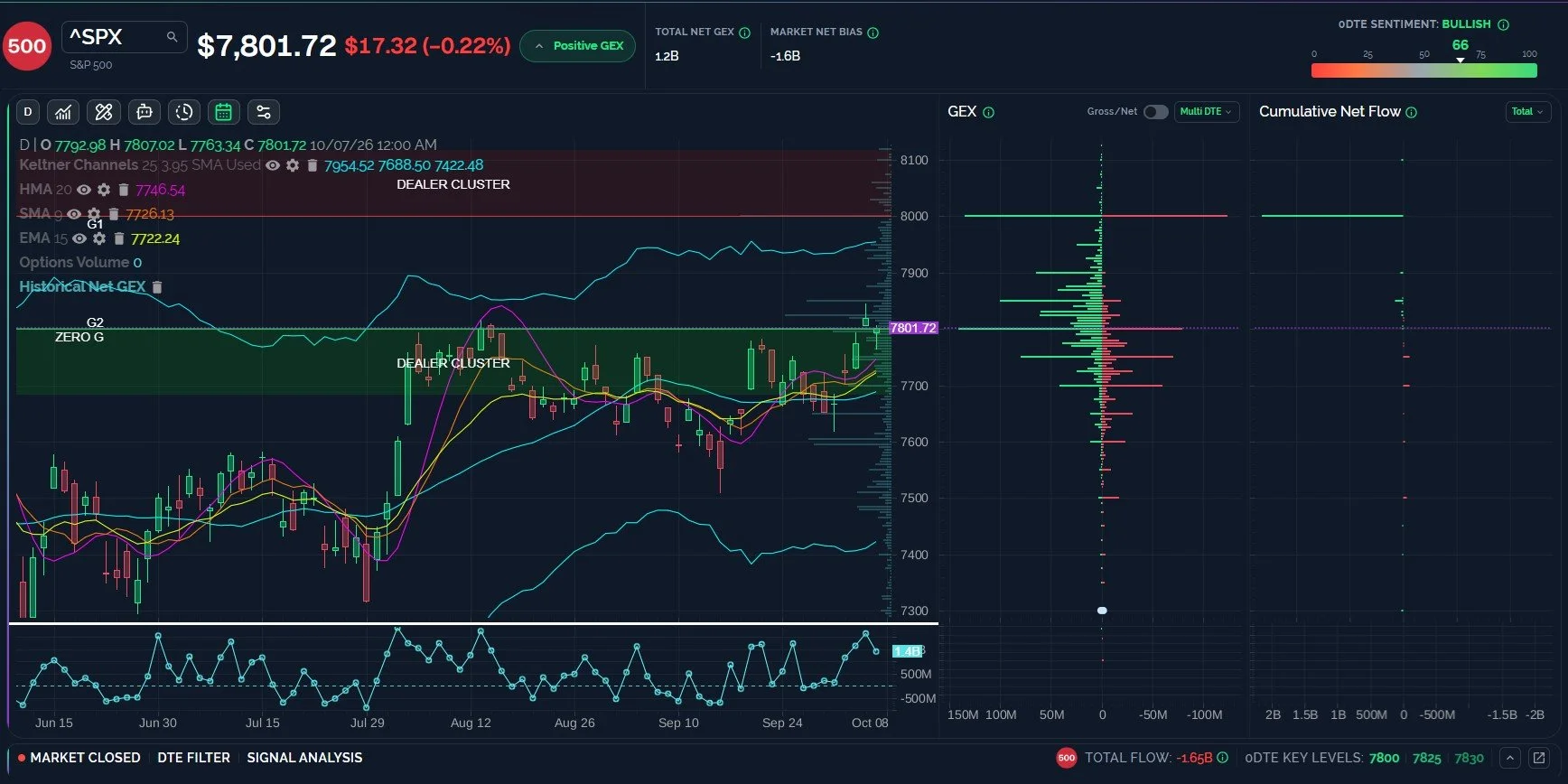The width and height of the screenshot is (1568, 784).
Task: Click the search magnifier in ^SPX box
Action: coord(172,37)
